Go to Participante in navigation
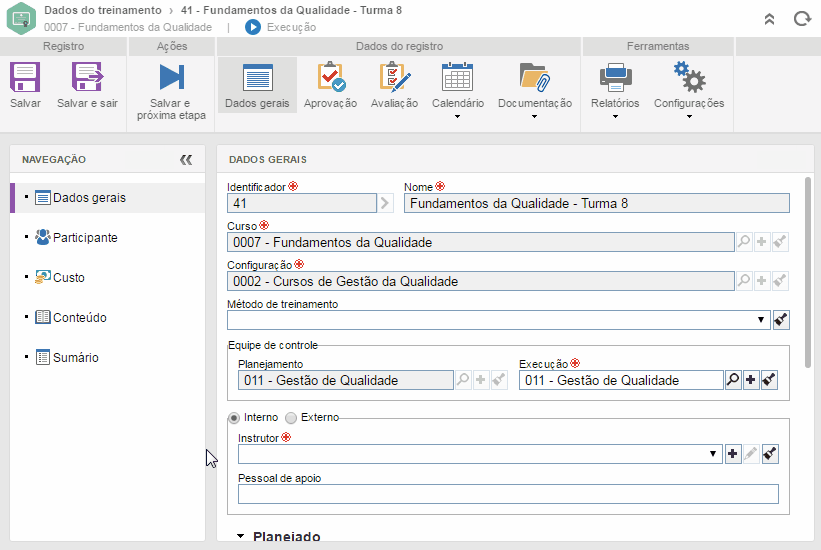The image size is (821, 550). click(x=84, y=238)
